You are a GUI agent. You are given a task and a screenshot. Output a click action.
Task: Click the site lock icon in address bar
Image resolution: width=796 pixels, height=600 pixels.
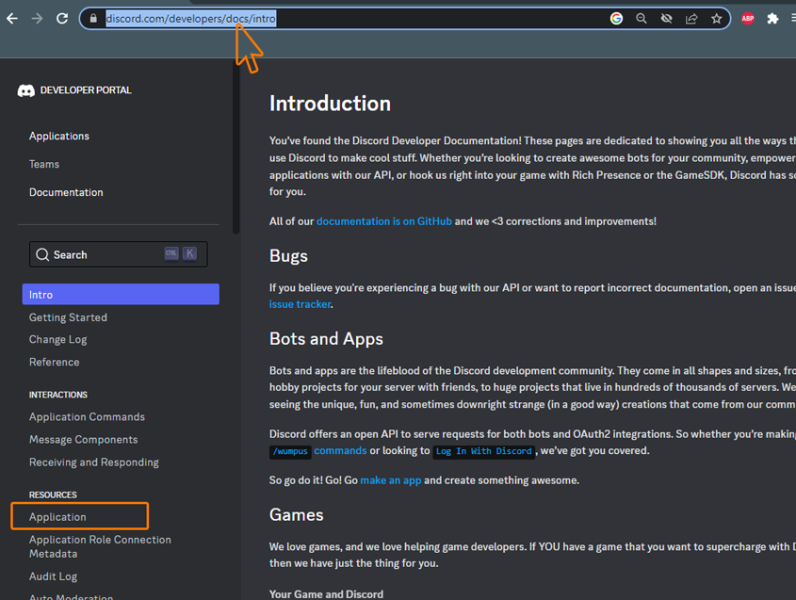[93, 18]
